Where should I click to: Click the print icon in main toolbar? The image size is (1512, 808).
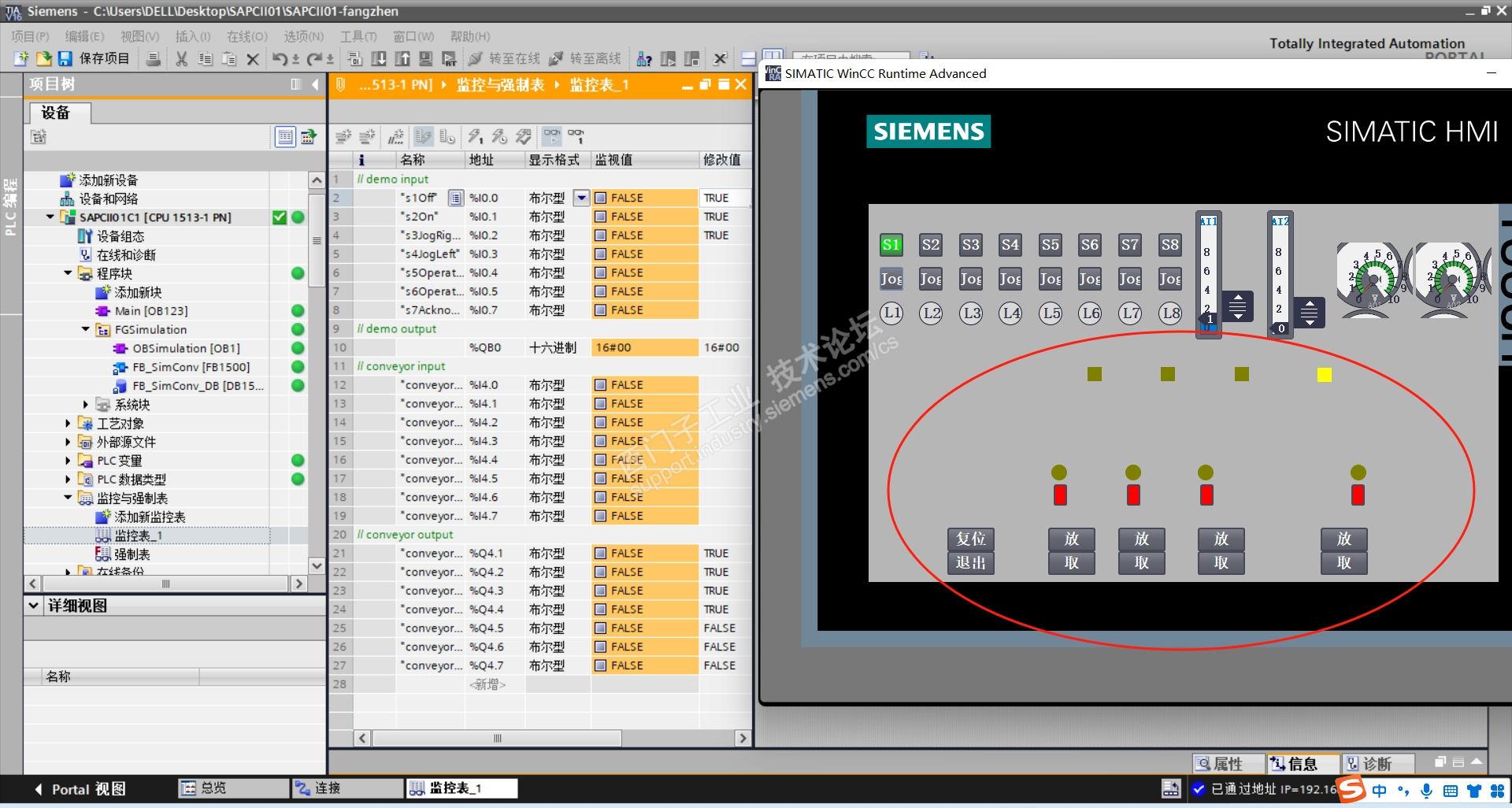tap(154, 59)
